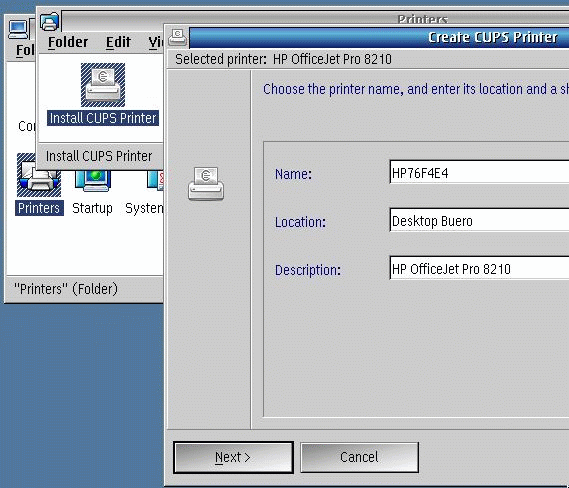Click the Create CUPS Printer title bar icon
Screen dimensions: 569x488
(177, 37)
